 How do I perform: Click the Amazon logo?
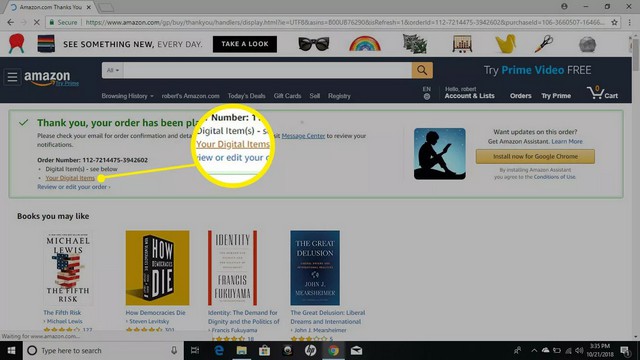47,78
